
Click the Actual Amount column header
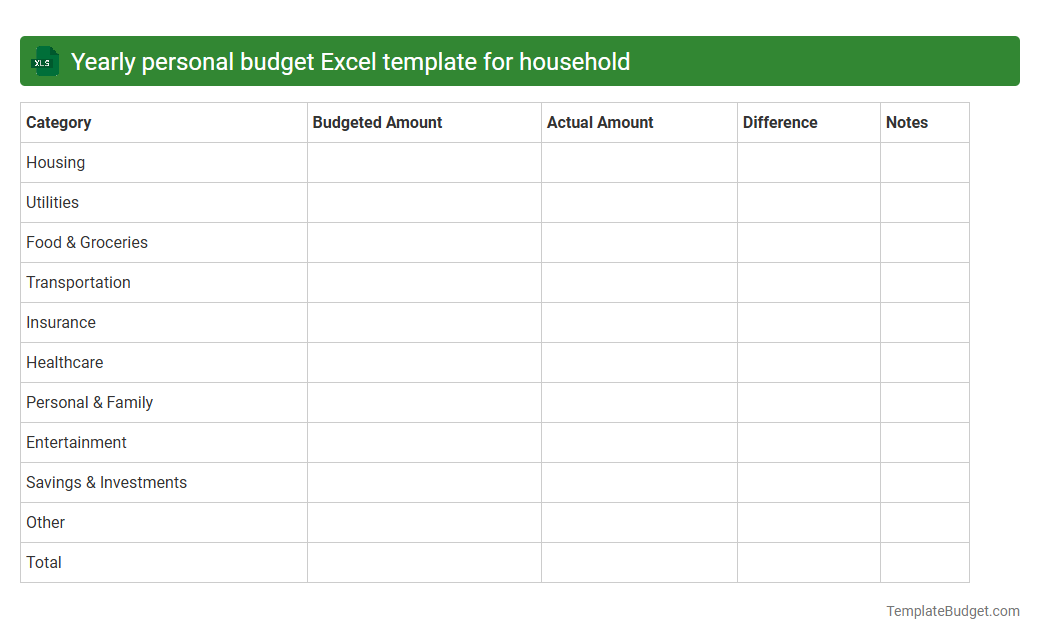pyautogui.click(x=600, y=122)
